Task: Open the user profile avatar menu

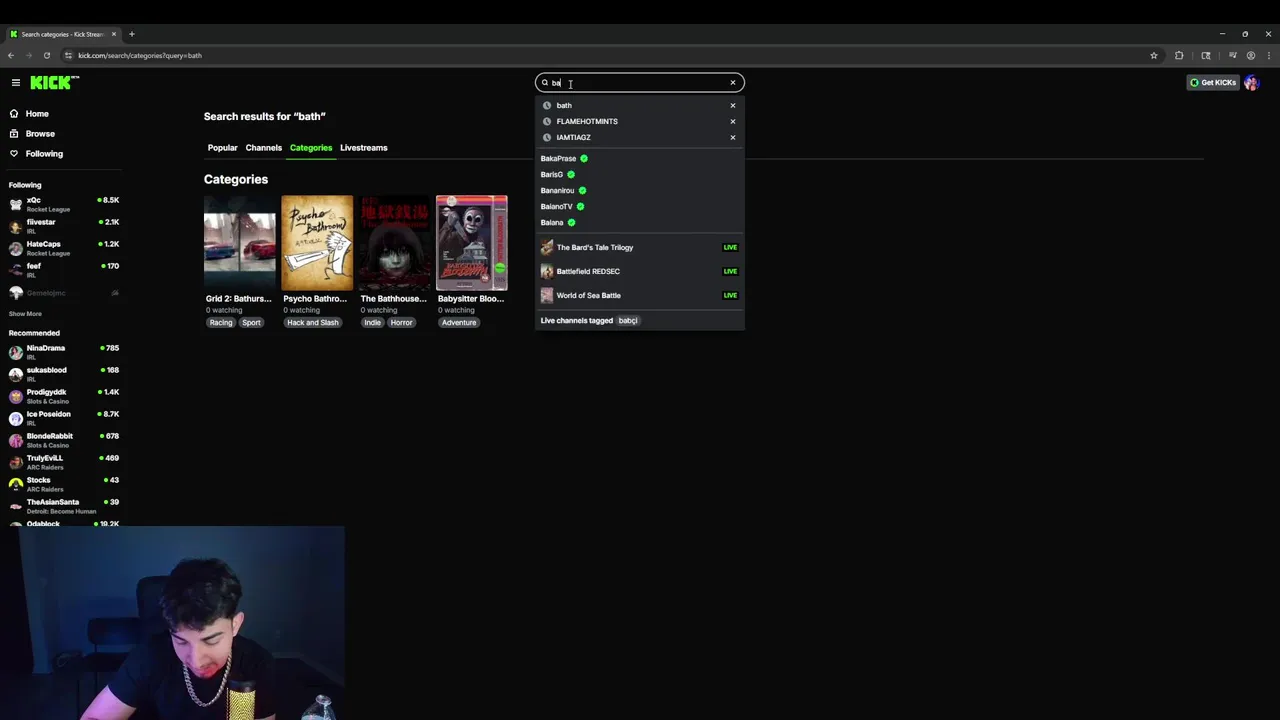Action: tap(1251, 83)
